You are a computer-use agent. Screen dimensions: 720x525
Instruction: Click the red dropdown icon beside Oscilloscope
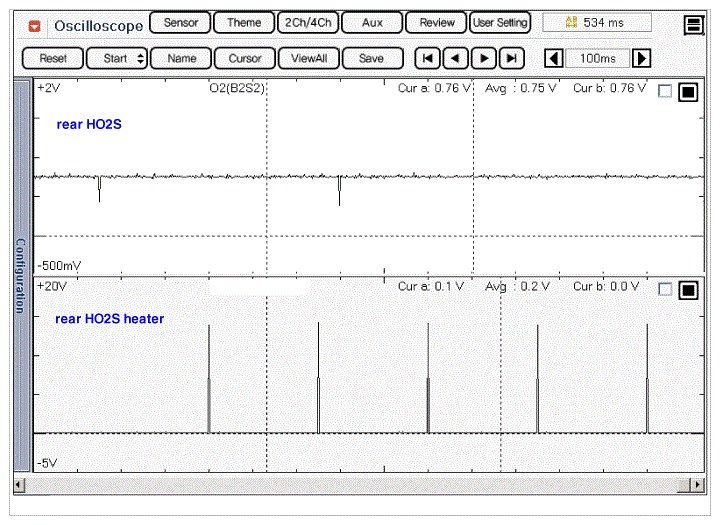(x=36, y=25)
